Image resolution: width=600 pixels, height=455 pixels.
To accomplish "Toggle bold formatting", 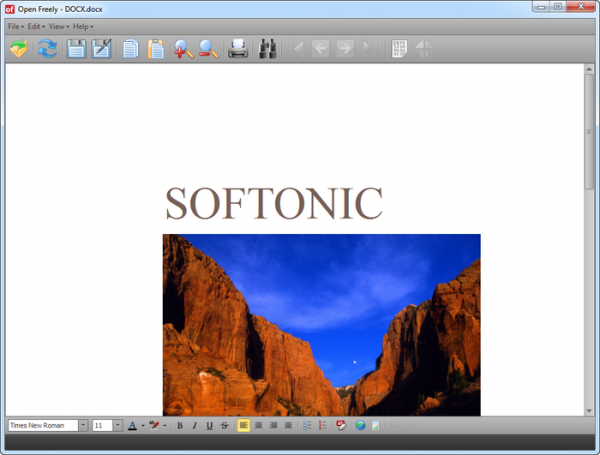I will 180,426.
